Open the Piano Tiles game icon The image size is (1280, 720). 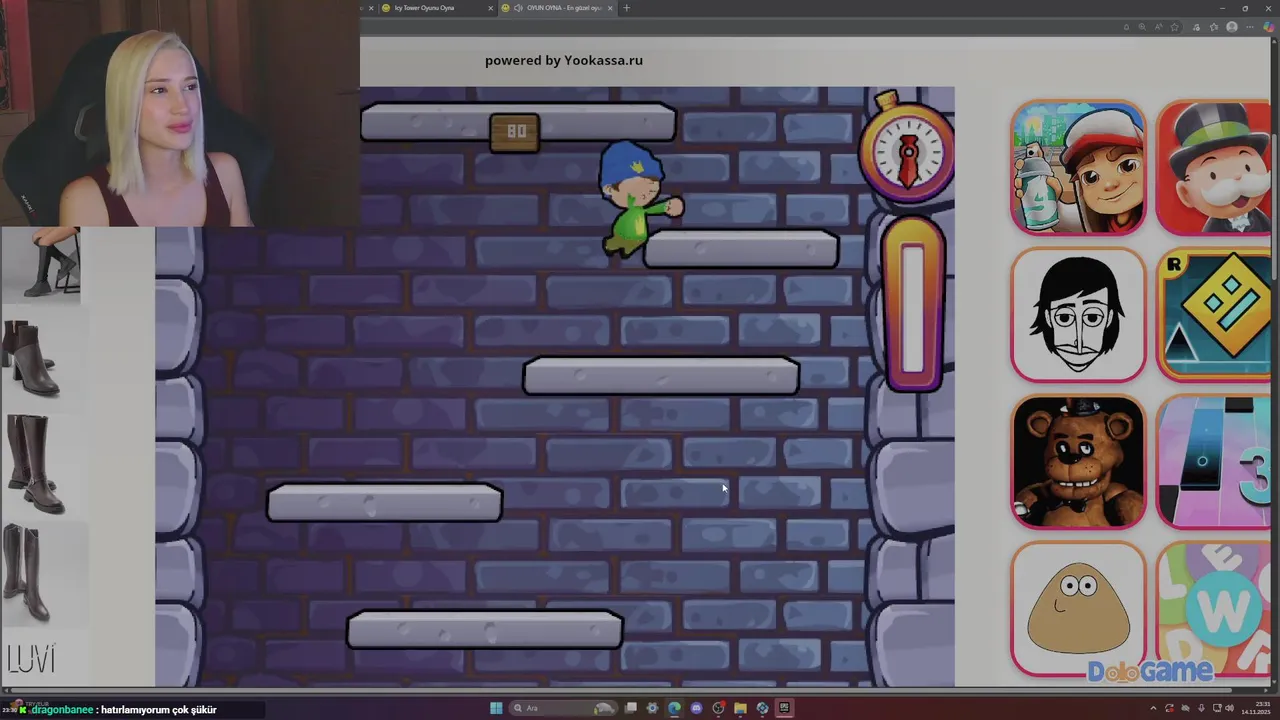[1213, 462]
